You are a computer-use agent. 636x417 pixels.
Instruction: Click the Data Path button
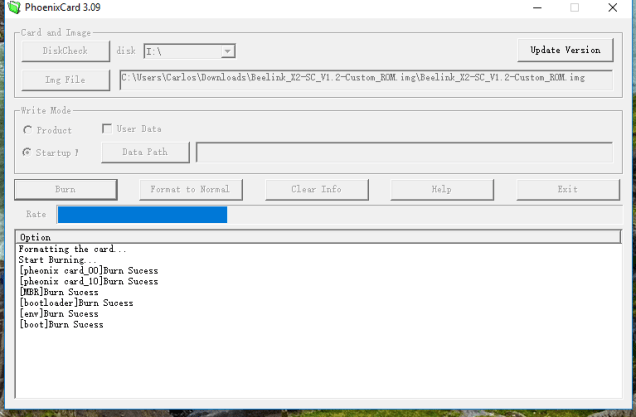tap(145, 152)
